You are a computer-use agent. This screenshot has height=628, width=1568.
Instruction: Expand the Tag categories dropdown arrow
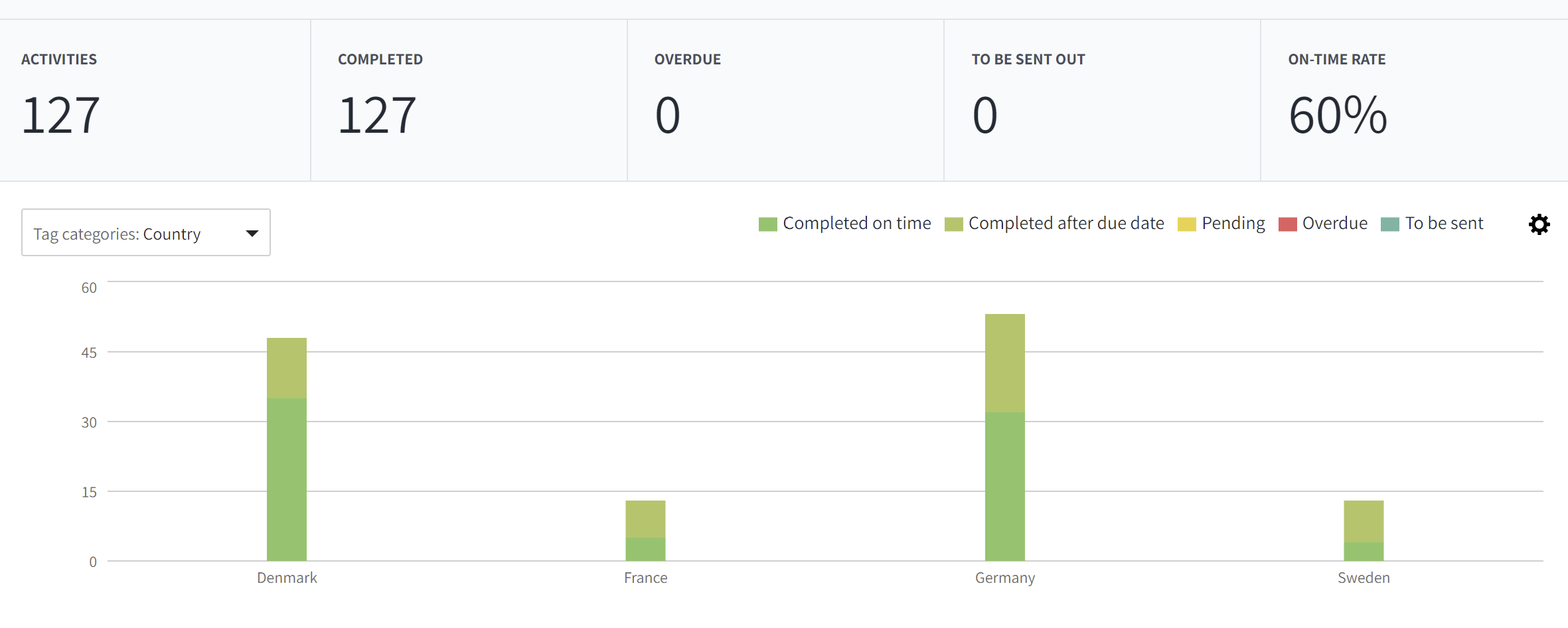point(252,233)
